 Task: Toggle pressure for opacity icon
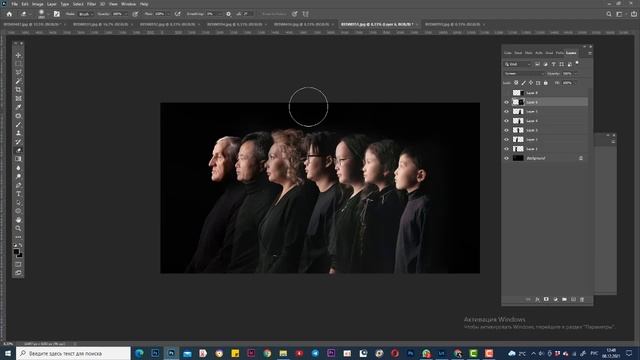135,14
